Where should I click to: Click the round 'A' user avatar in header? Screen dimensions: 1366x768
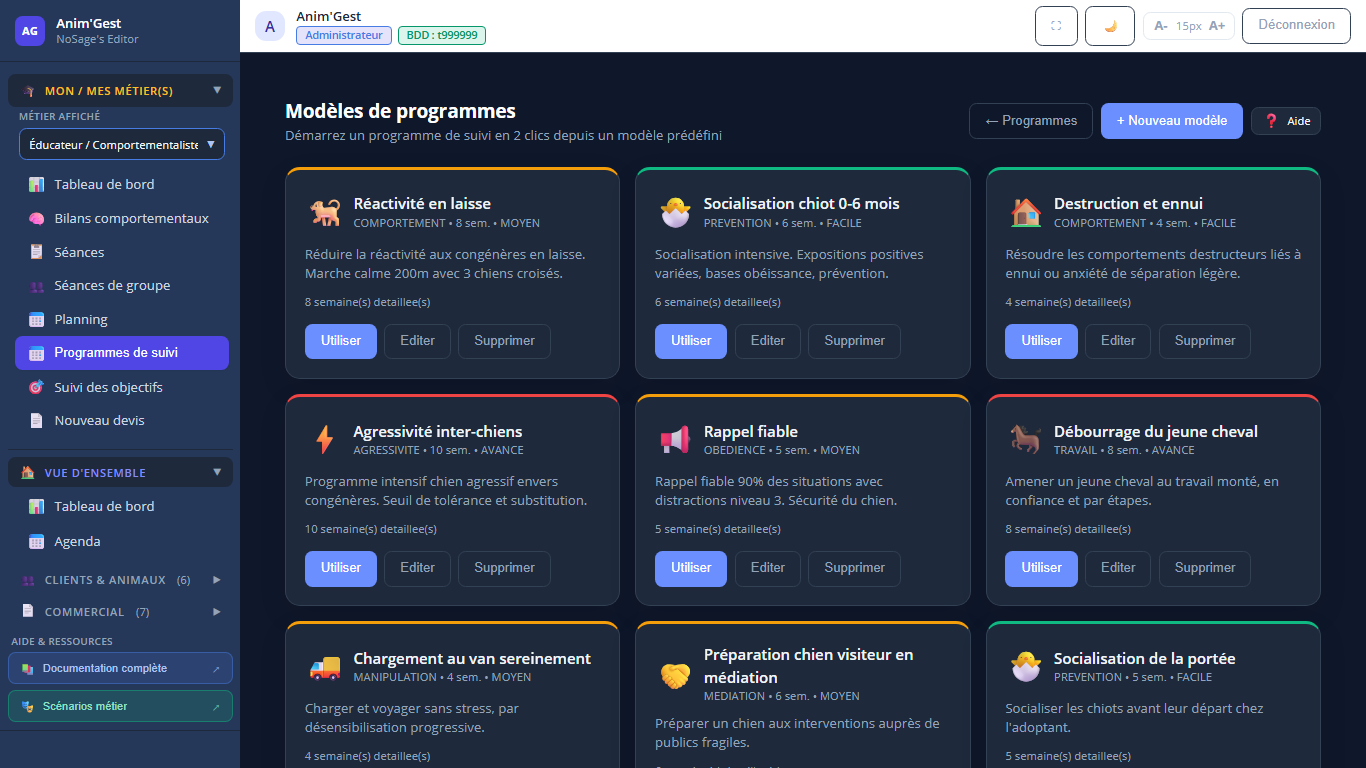270,26
